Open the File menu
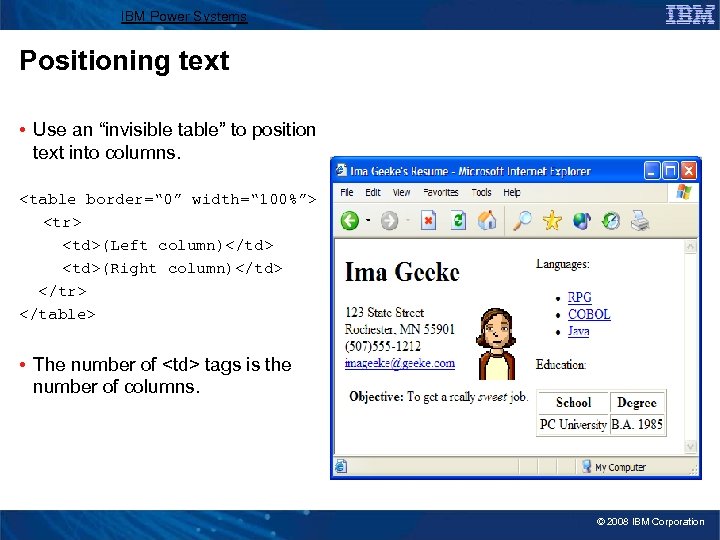Screen dimensions: 720x540 [x=347, y=192]
